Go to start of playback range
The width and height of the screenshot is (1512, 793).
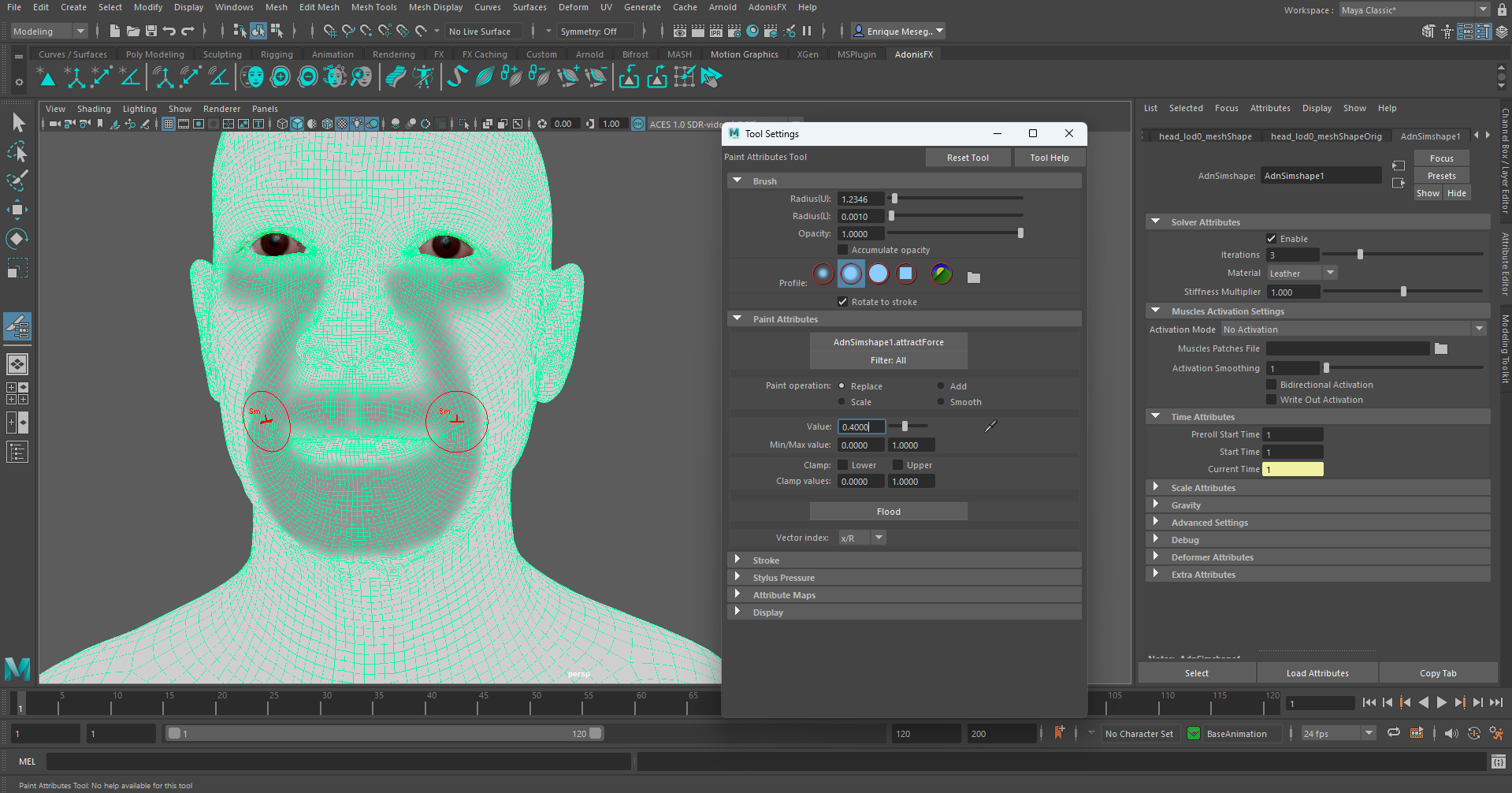coord(1369,702)
